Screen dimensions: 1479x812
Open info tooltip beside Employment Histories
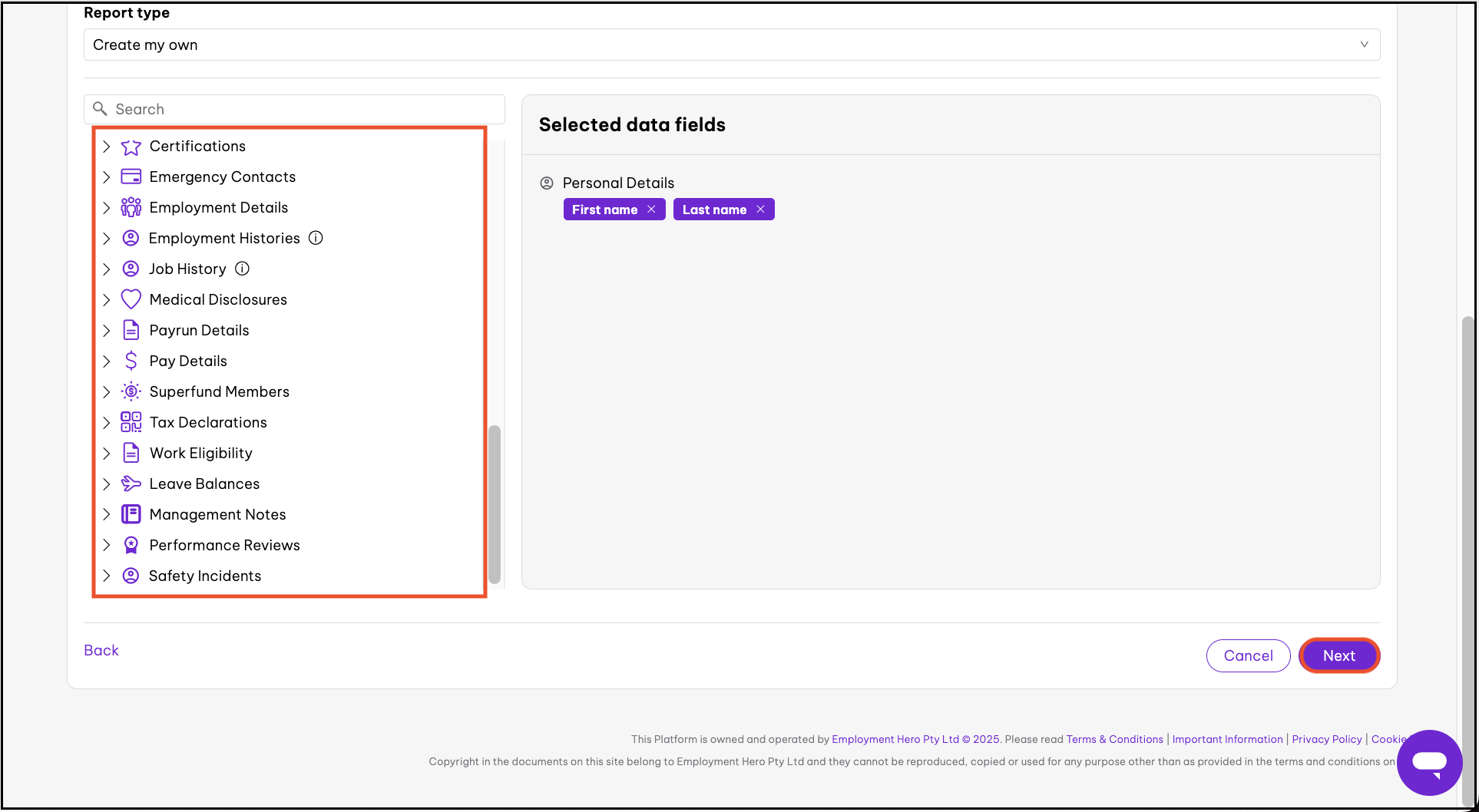pos(316,238)
